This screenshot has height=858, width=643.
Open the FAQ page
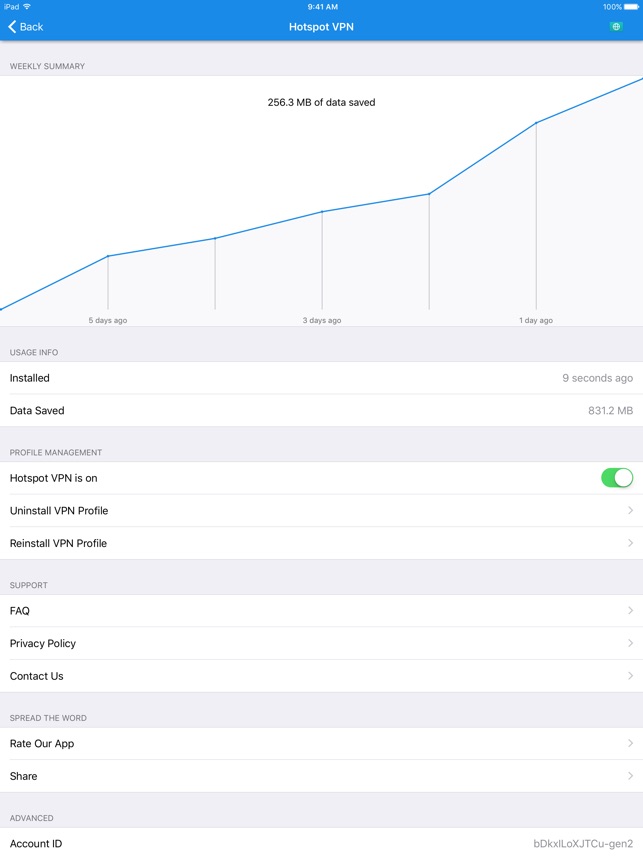(x=321, y=611)
